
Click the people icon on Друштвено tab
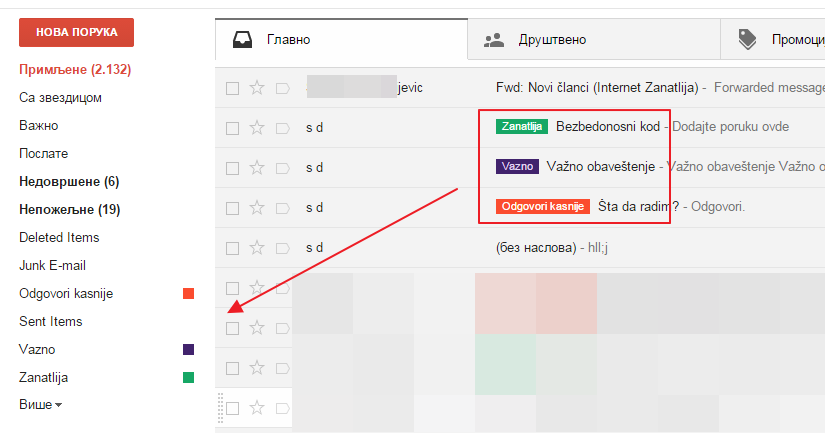tap(494, 40)
